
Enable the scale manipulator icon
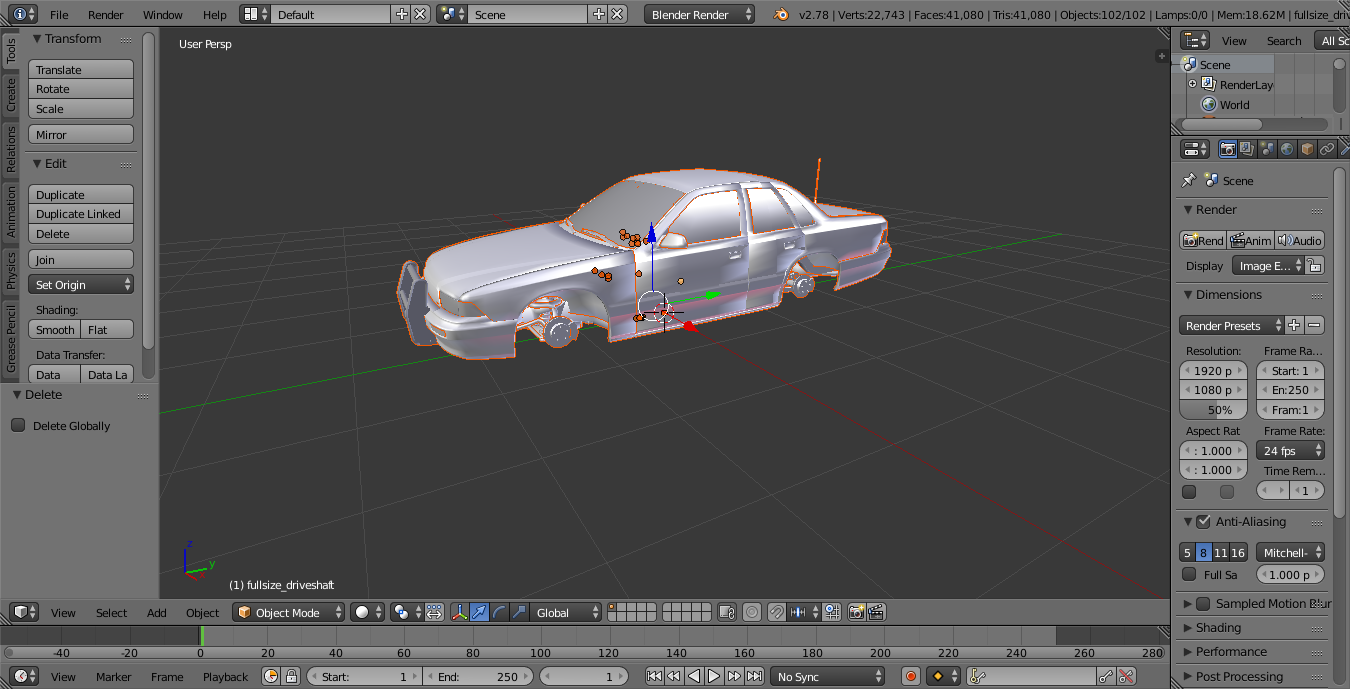click(518, 612)
